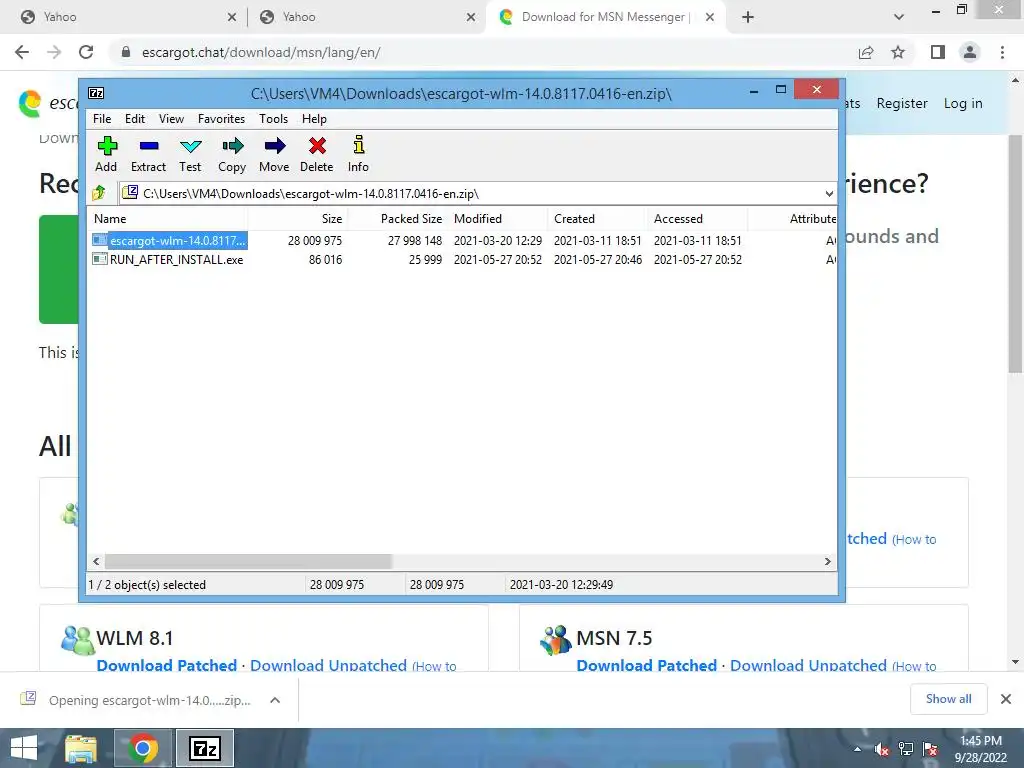Click WLM 8.1 Download Unpatched link
The width and height of the screenshot is (1024, 768).
point(328,665)
